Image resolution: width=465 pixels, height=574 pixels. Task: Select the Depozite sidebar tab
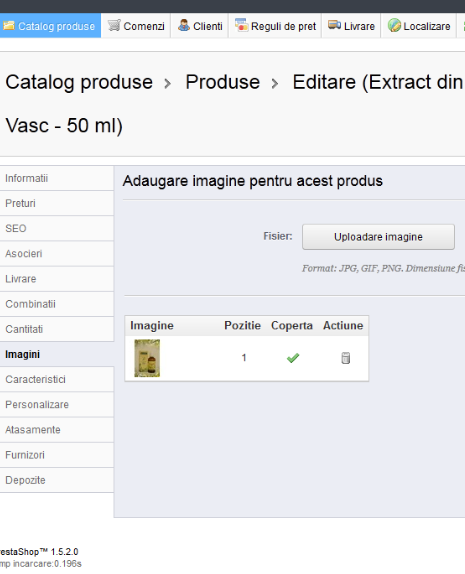pos(57,480)
